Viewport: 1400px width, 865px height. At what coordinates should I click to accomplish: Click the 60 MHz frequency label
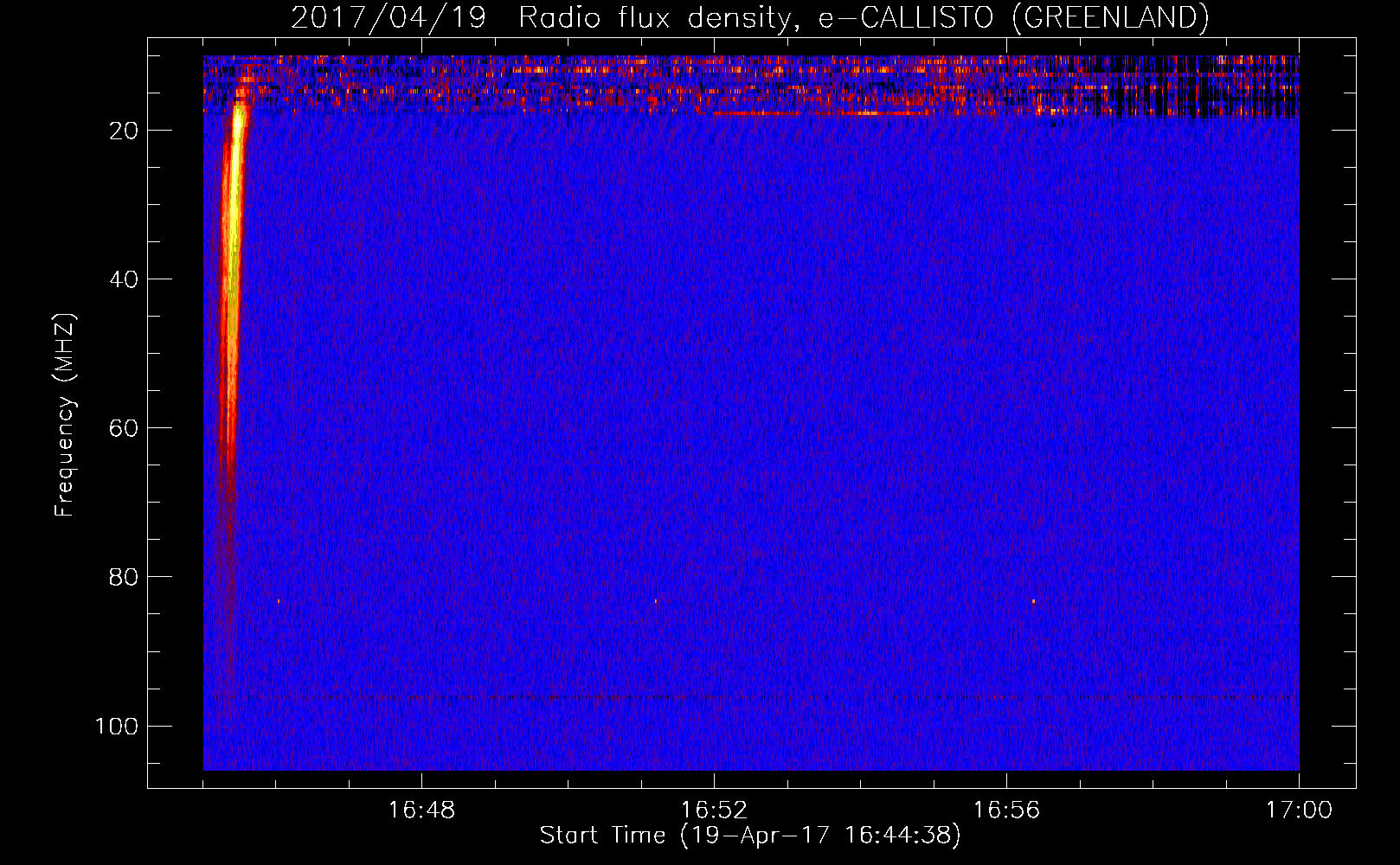(x=124, y=428)
